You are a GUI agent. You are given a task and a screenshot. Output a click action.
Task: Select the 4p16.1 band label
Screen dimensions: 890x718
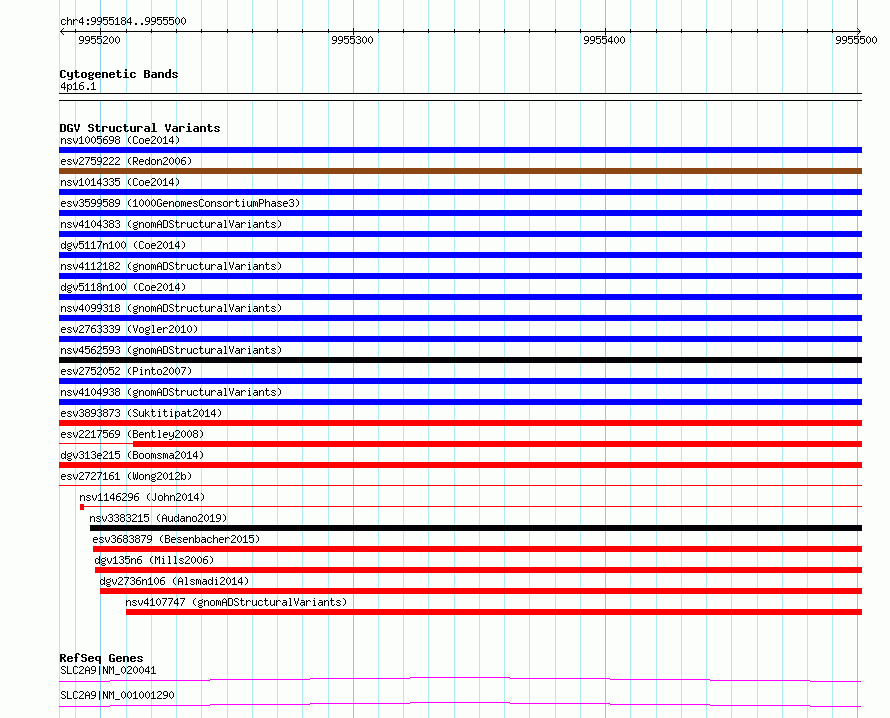(x=78, y=86)
